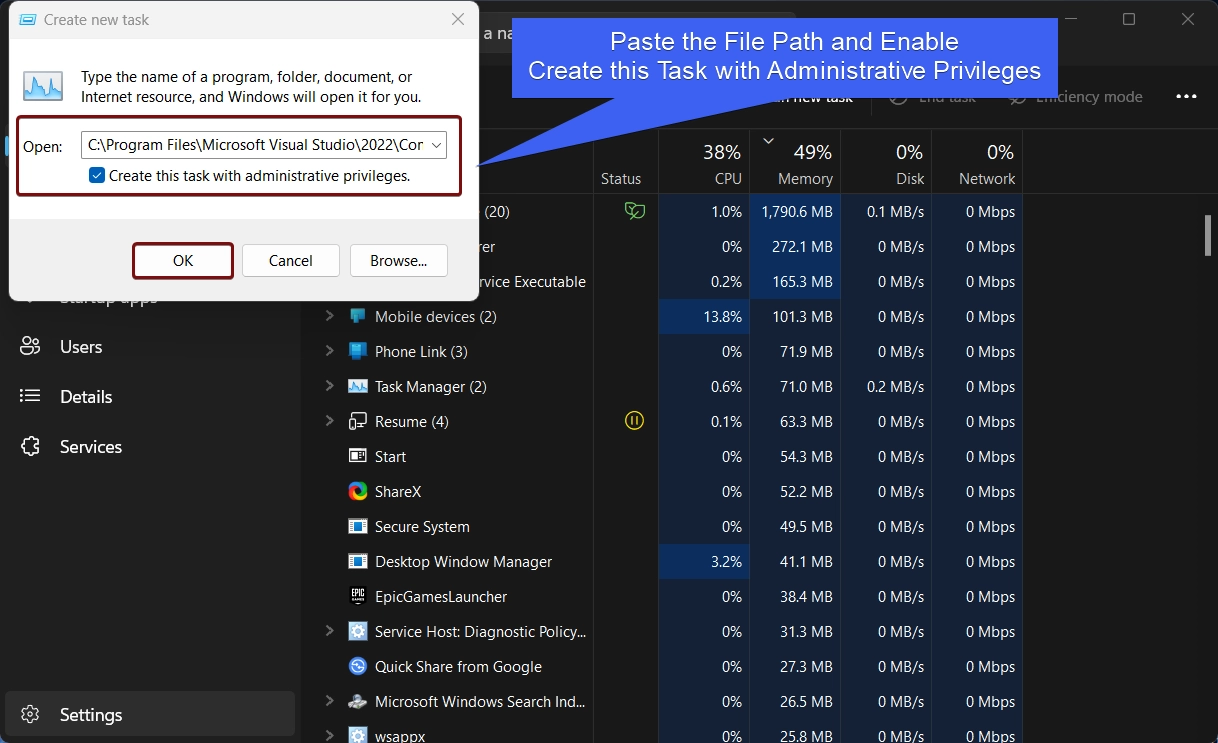
Task: Select the EpicGamesLauncher process name
Action: point(441,596)
